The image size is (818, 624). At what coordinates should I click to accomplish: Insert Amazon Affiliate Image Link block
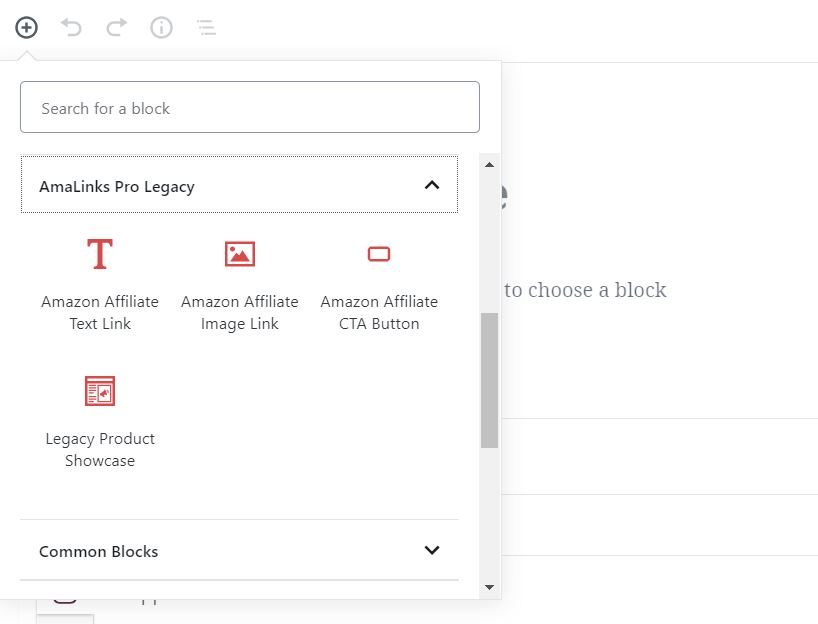[239, 284]
